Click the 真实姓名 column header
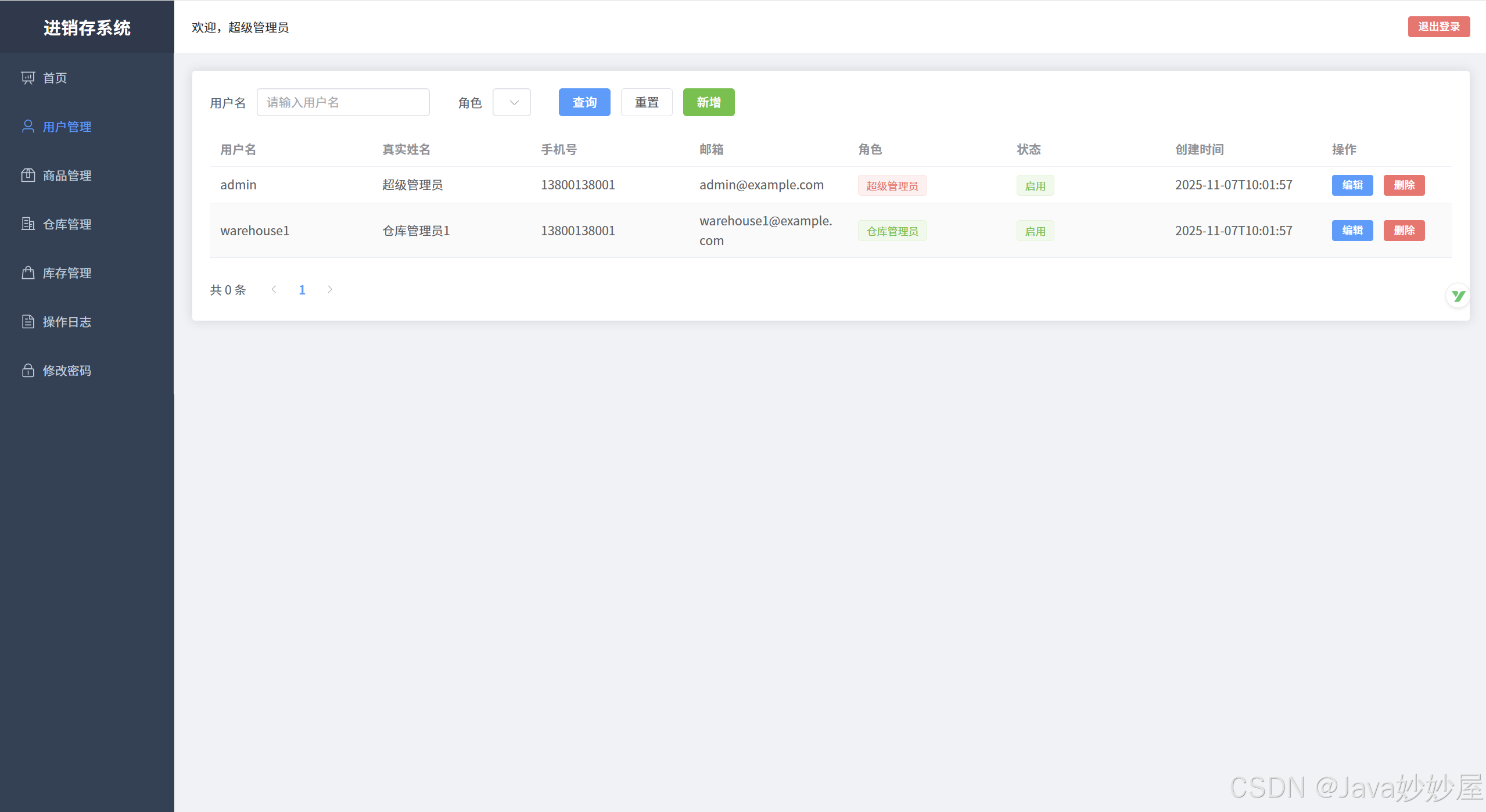1486x812 pixels. click(406, 149)
